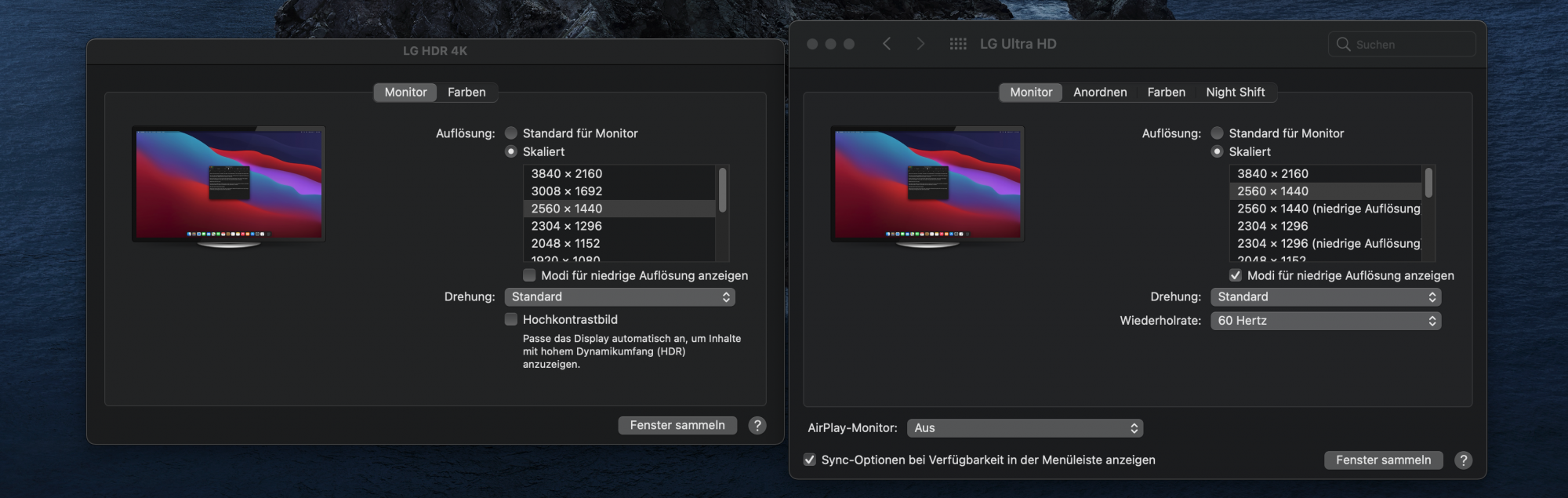Open the Anordnen tab
Viewport: 1568px width, 498px height.
[x=1100, y=93]
